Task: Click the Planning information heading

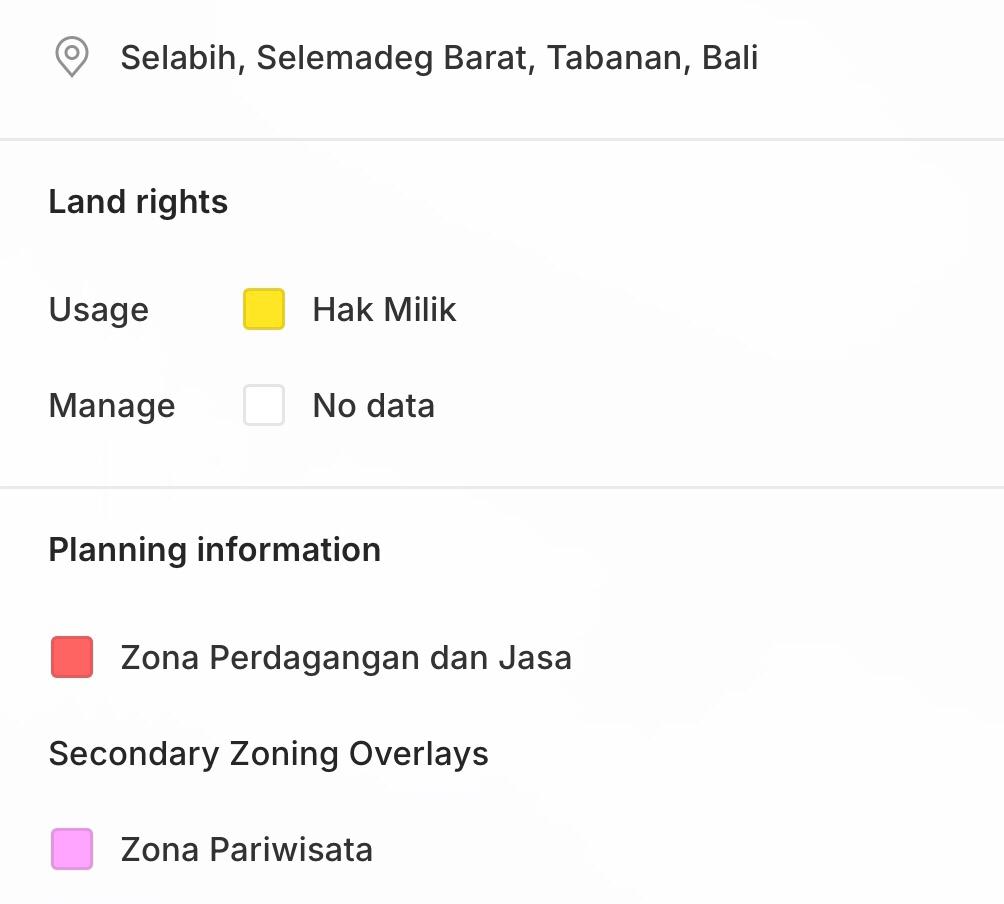Action: click(214, 550)
